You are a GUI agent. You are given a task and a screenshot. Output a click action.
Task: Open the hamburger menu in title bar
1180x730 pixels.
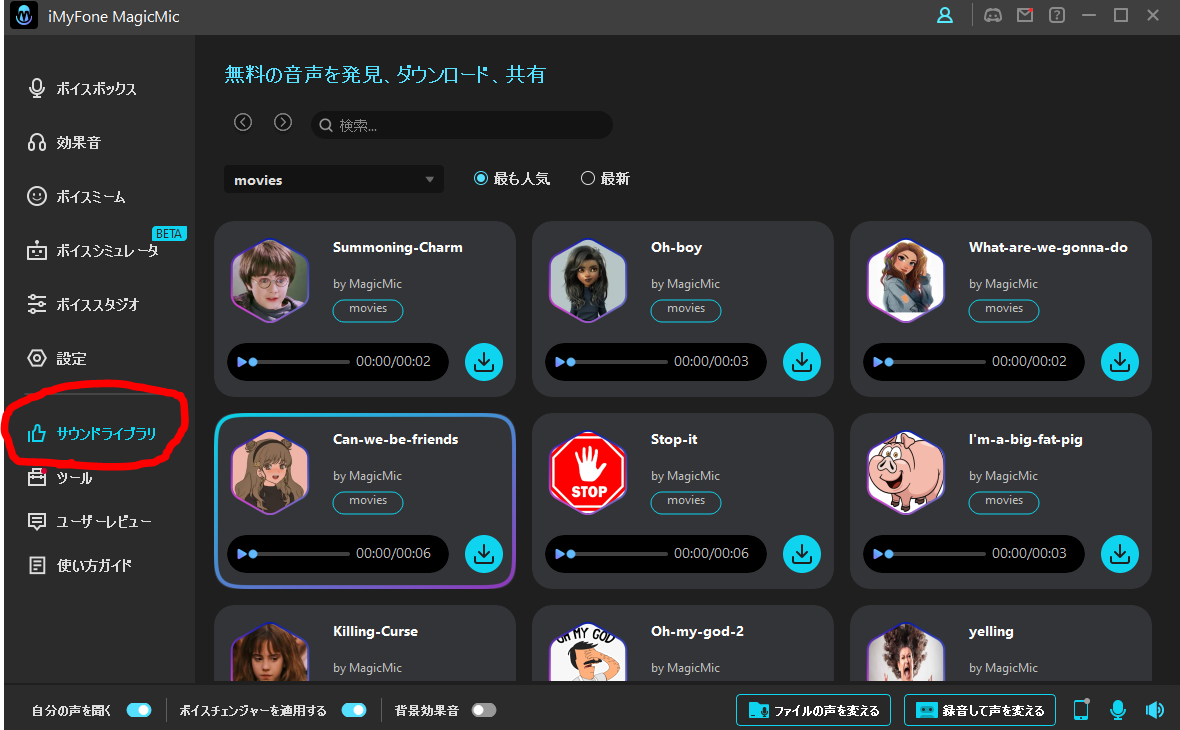(1089, 16)
